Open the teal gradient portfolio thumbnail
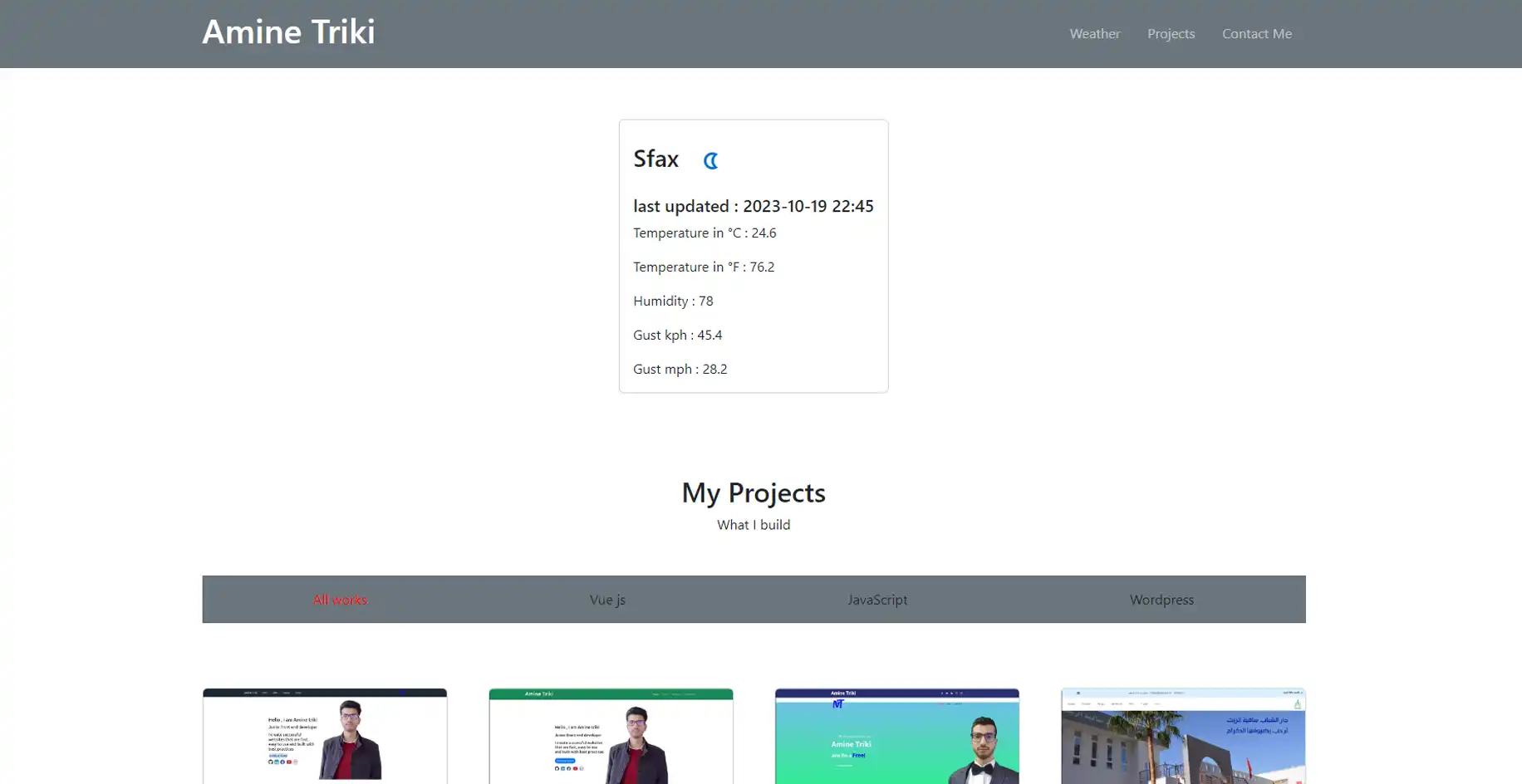This screenshot has height=784, width=1522. coord(896,736)
